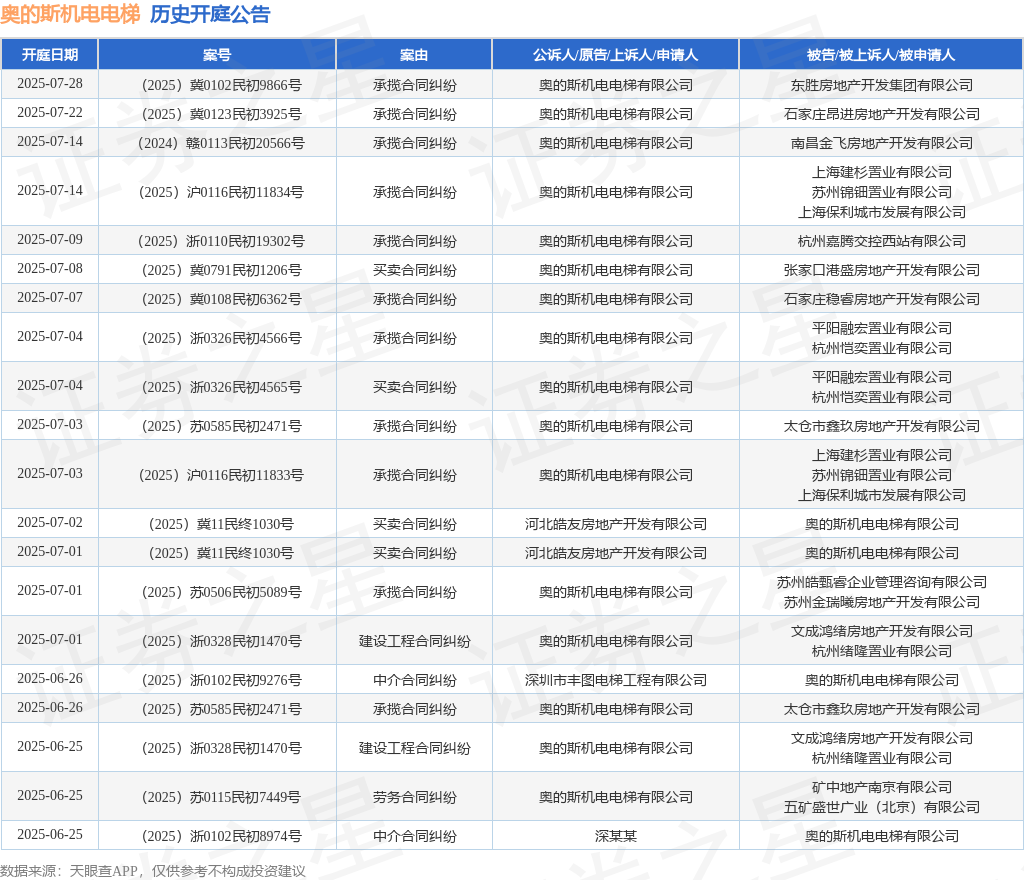This screenshot has height=880, width=1024.
Task: Click the 被告/被上诉人/被申请人 column header
Action: point(881,55)
